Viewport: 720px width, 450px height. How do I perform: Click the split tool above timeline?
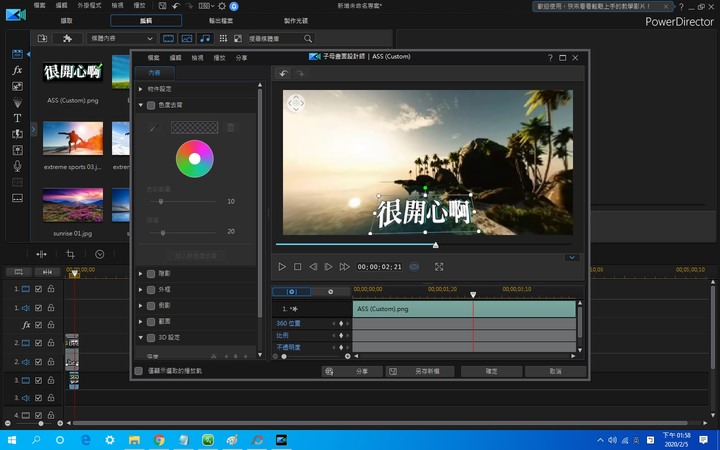tap(41, 254)
